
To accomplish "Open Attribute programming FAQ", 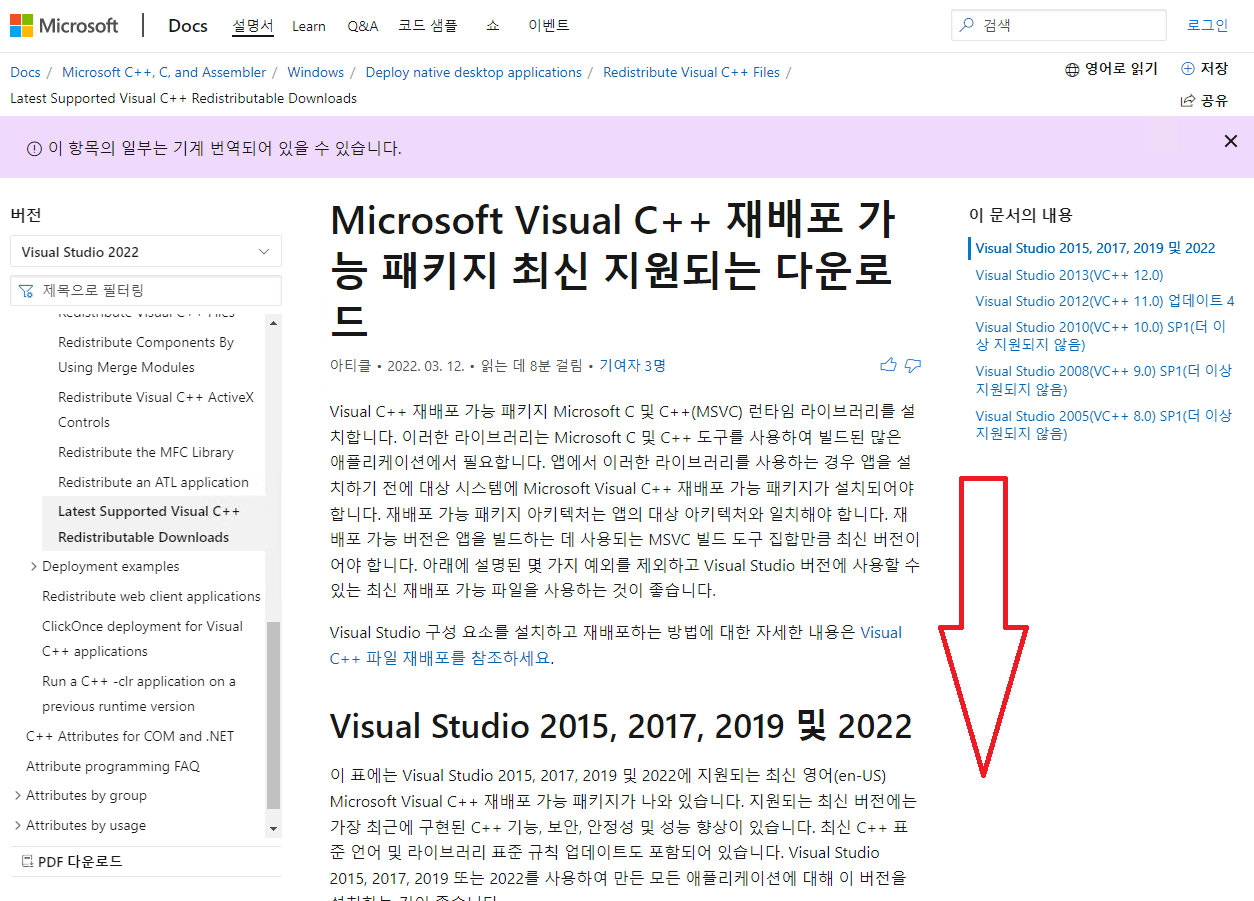I will 113,766.
